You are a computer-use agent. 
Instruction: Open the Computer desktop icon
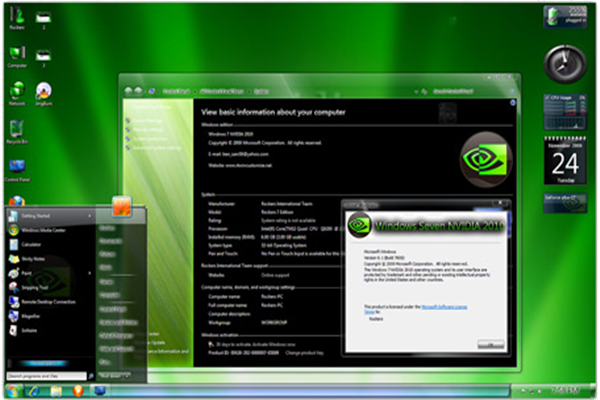tap(17, 57)
